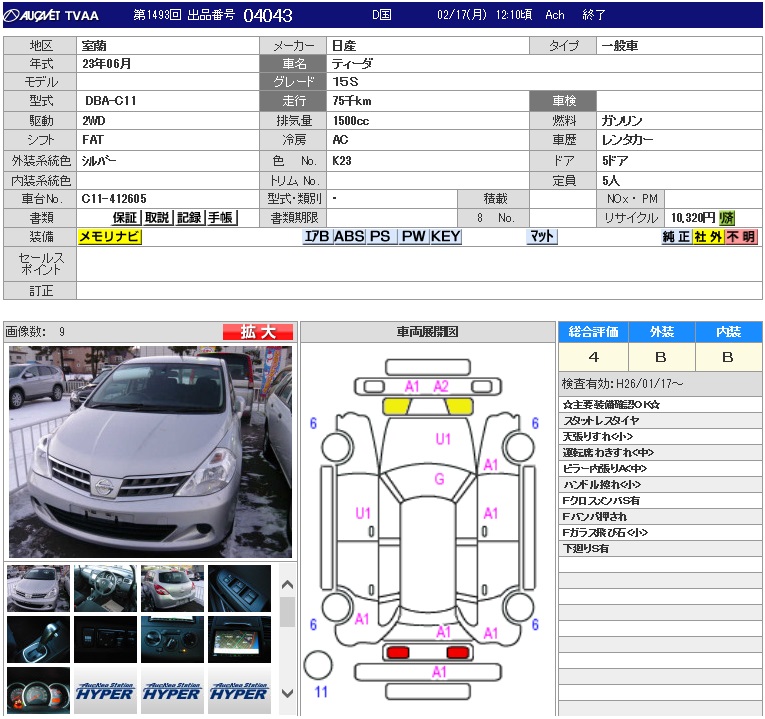Click the ABS equipment badge
Screen dimensions: 765x719
[x=349, y=237]
